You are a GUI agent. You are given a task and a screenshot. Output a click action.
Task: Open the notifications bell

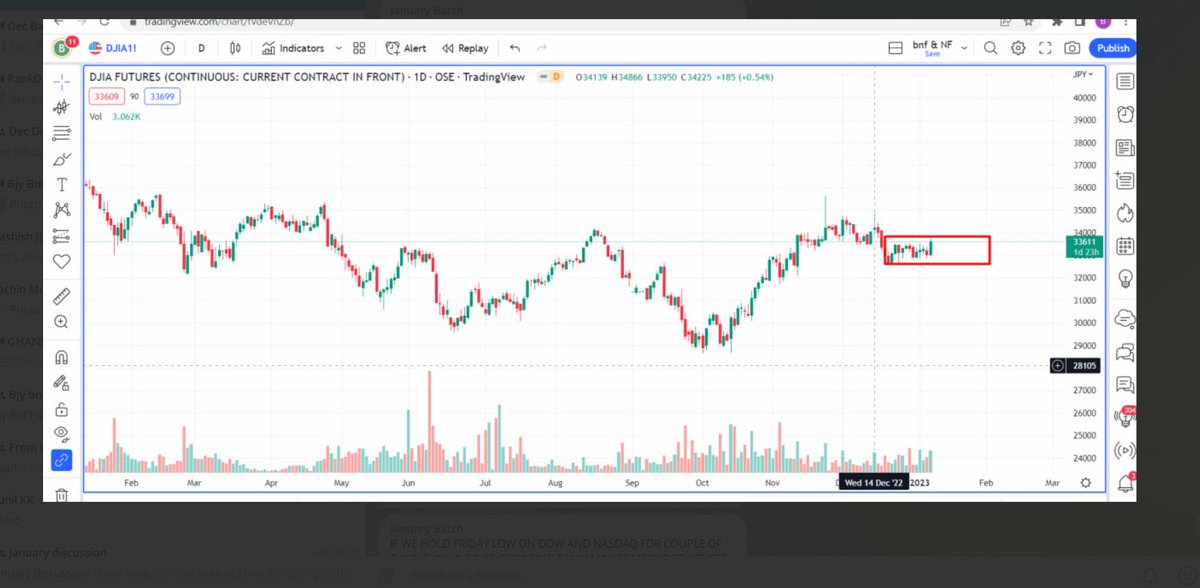coord(1125,483)
